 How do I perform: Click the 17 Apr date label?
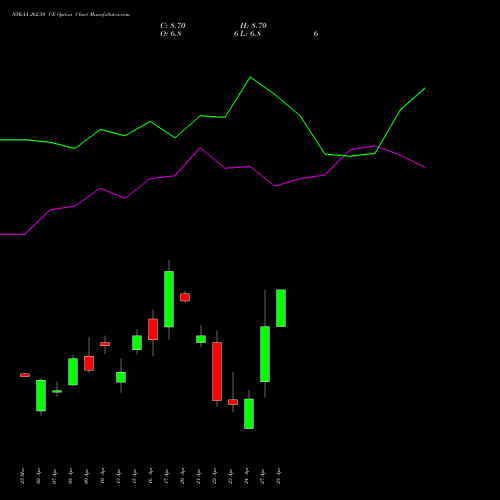(x=166, y=476)
